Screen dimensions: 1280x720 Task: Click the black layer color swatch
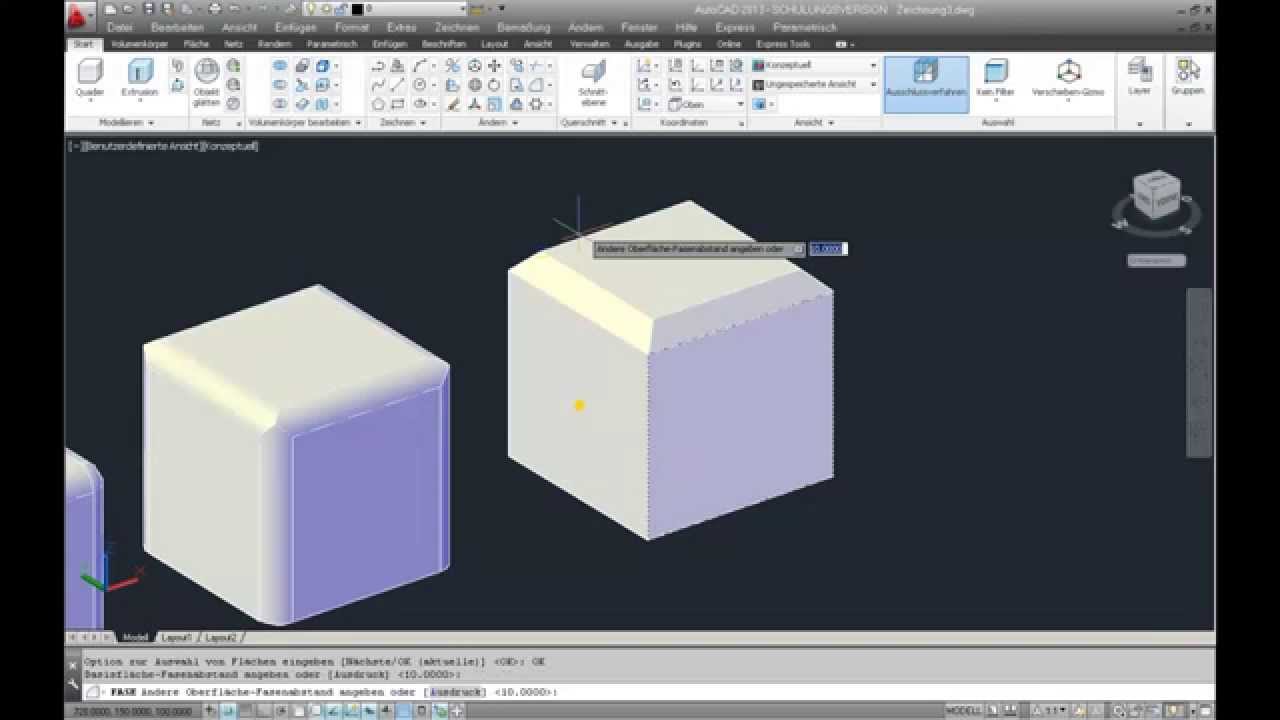coord(357,9)
